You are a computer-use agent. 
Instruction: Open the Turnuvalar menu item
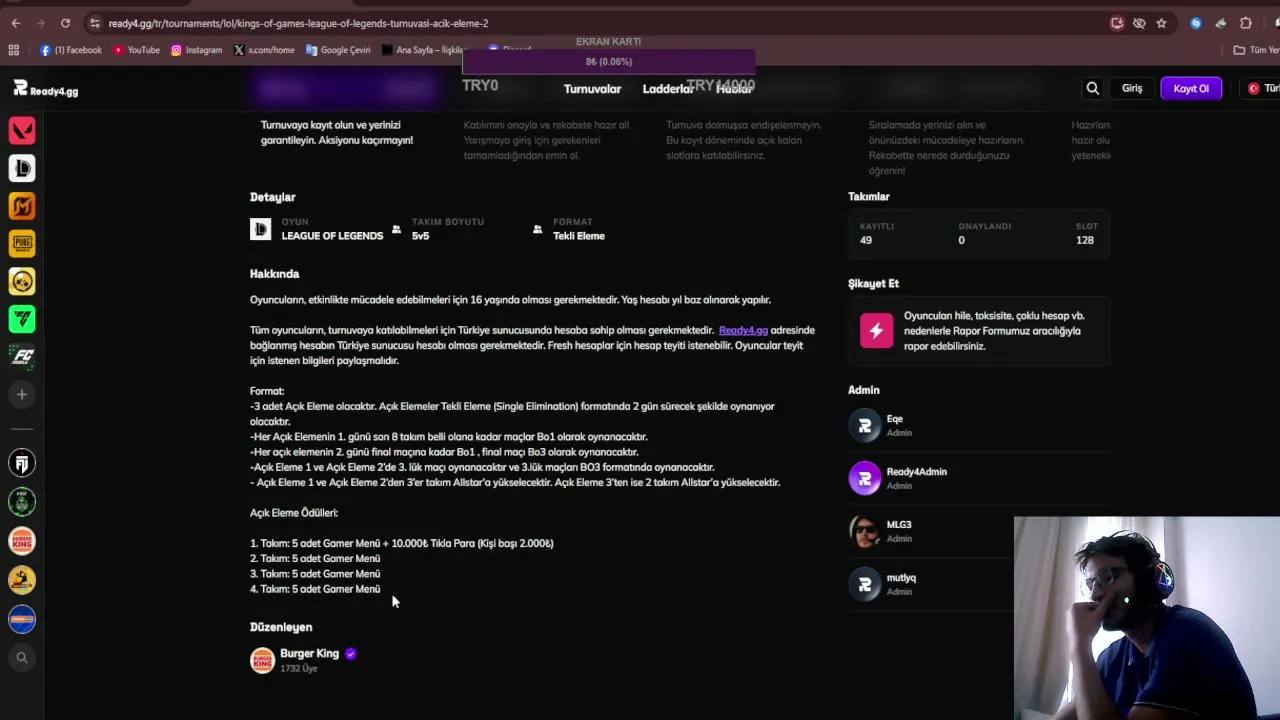pos(592,89)
